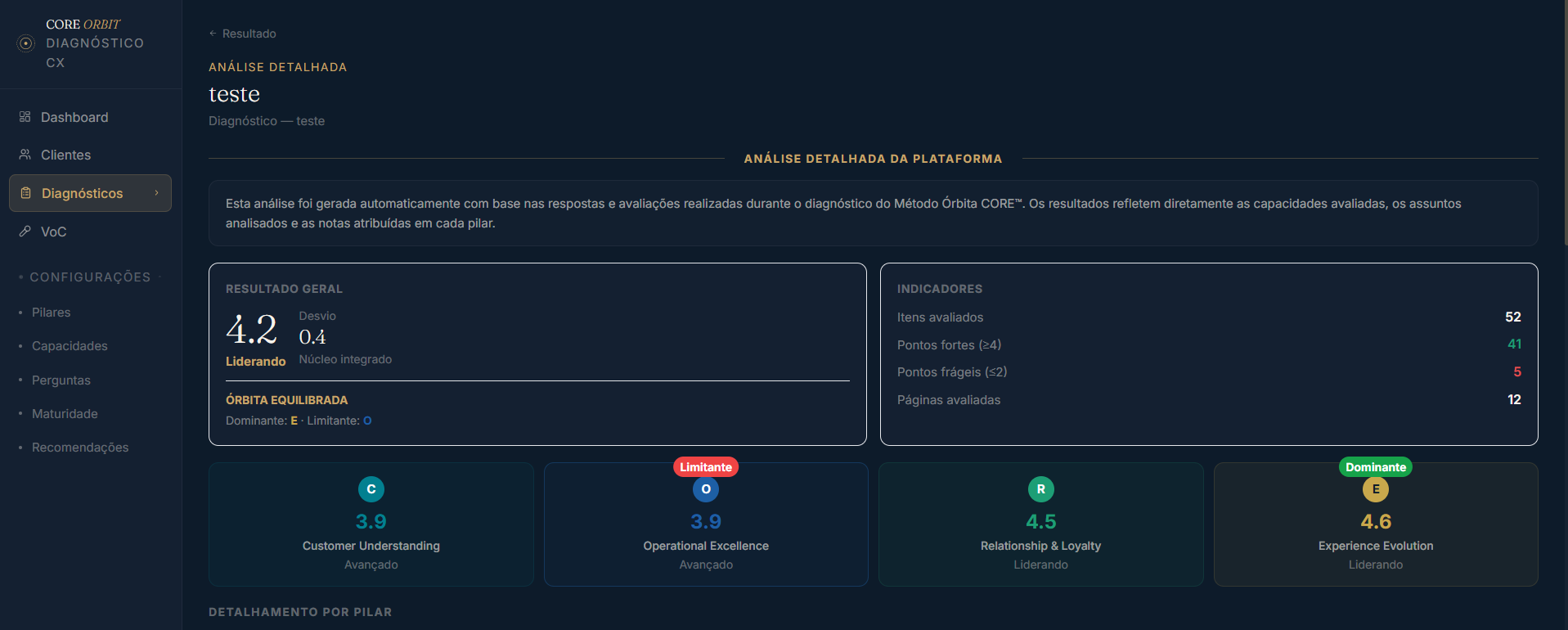Open Pilares settings
The image size is (1568, 630).
click(51, 313)
